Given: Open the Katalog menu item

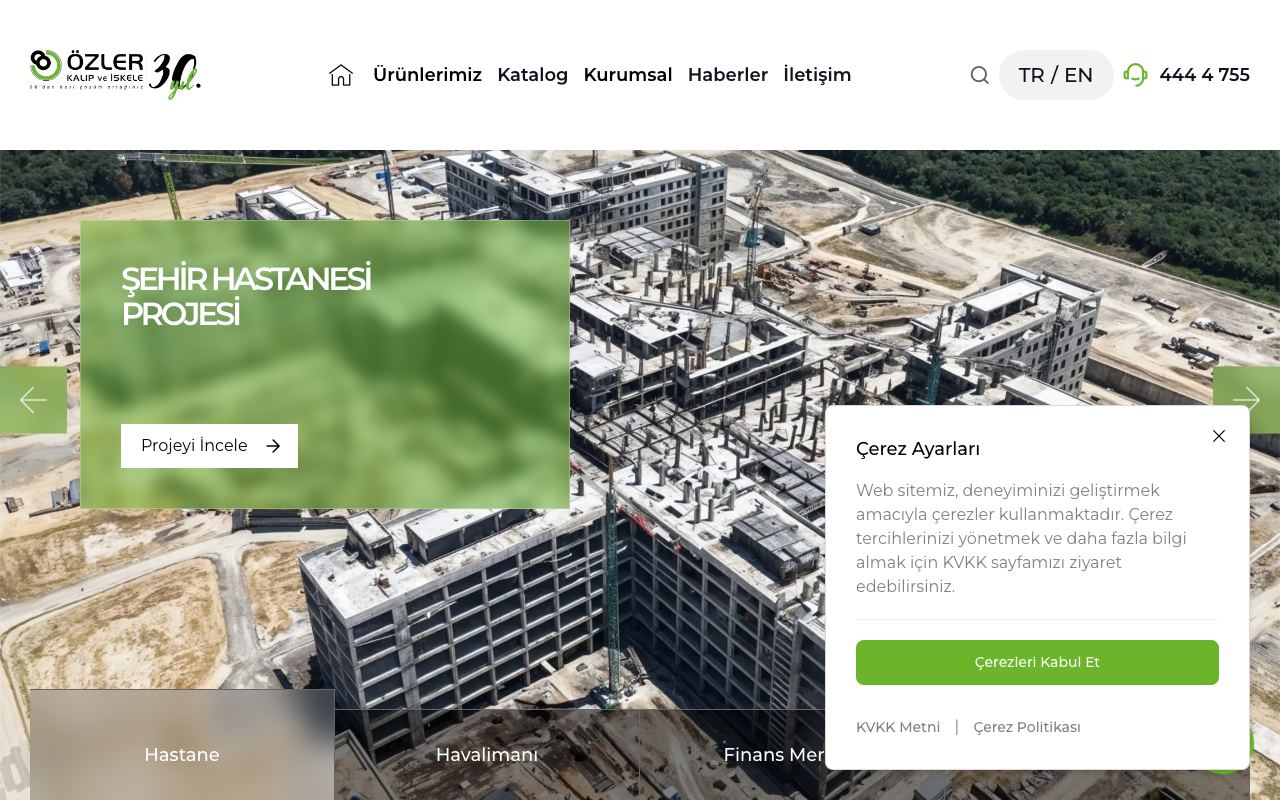Looking at the screenshot, I should coord(532,75).
